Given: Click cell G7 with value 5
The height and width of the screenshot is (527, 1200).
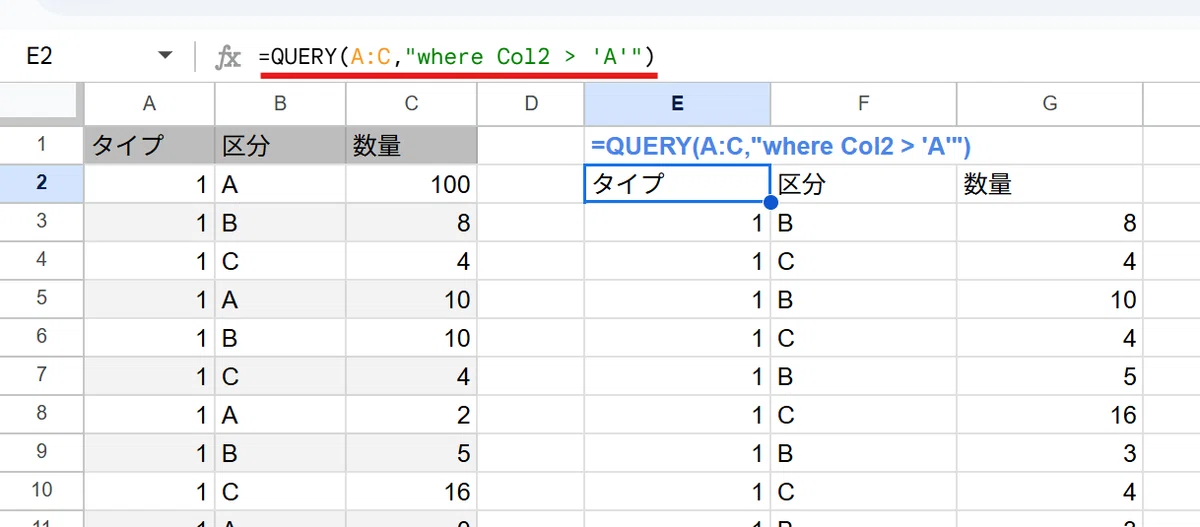Looking at the screenshot, I should point(1050,375).
